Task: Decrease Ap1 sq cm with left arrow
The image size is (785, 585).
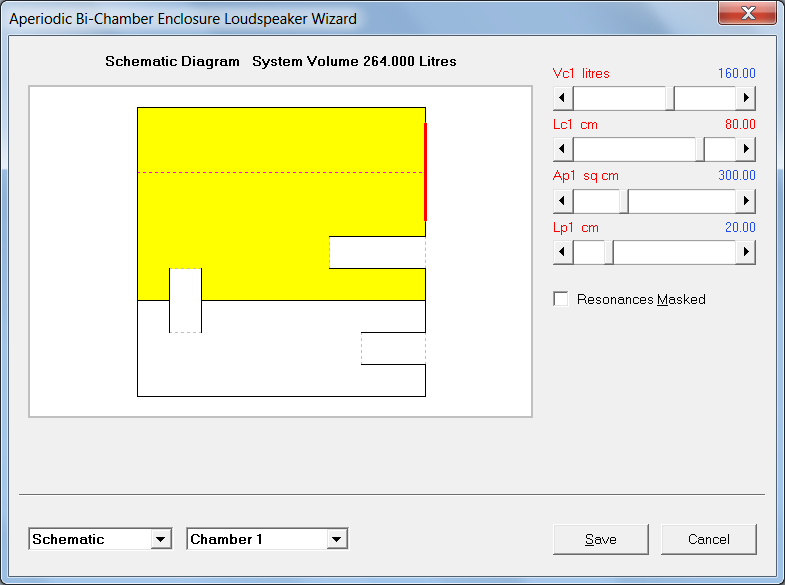Action: [563, 201]
